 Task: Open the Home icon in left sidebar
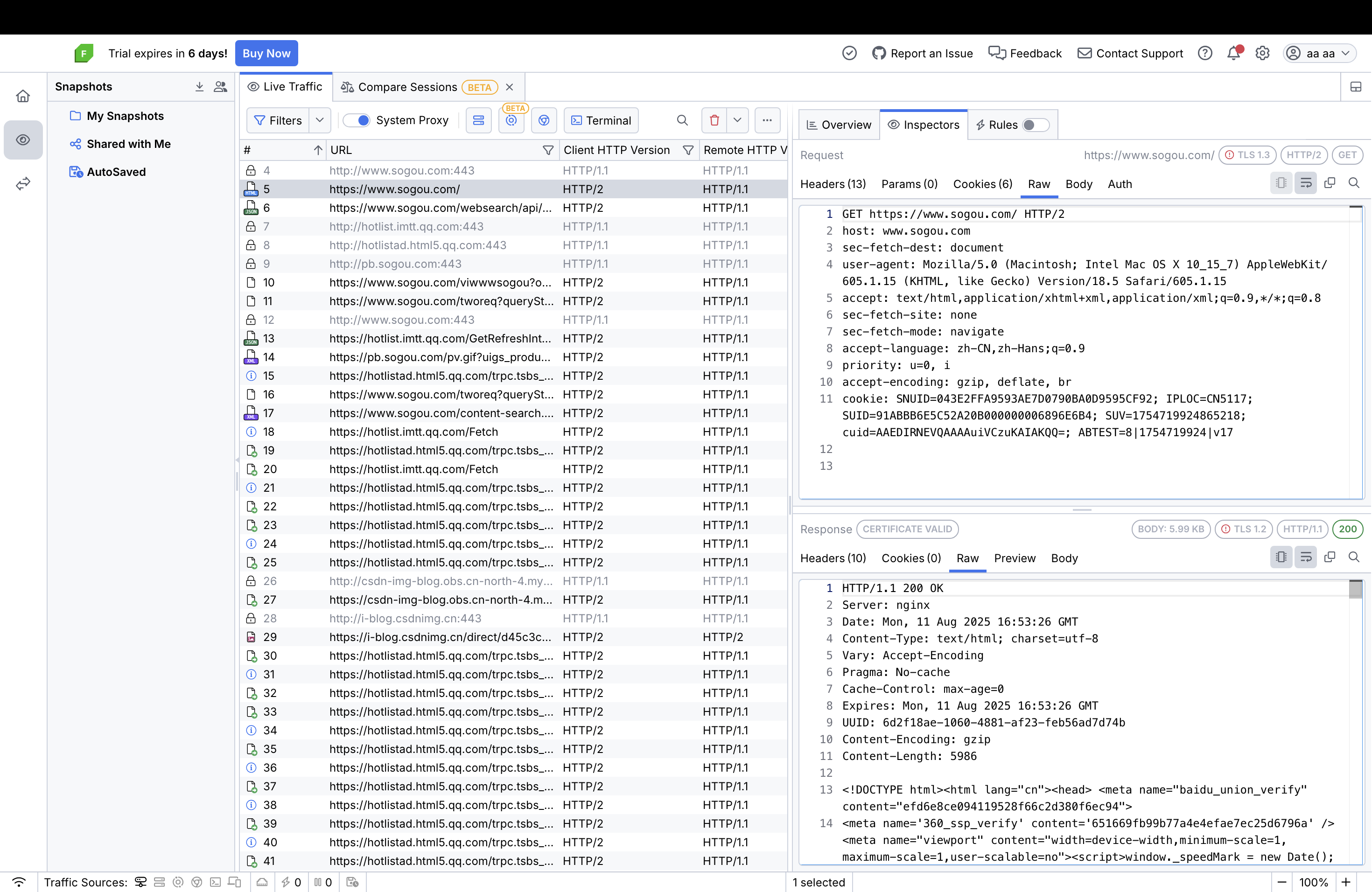pyautogui.click(x=23, y=96)
